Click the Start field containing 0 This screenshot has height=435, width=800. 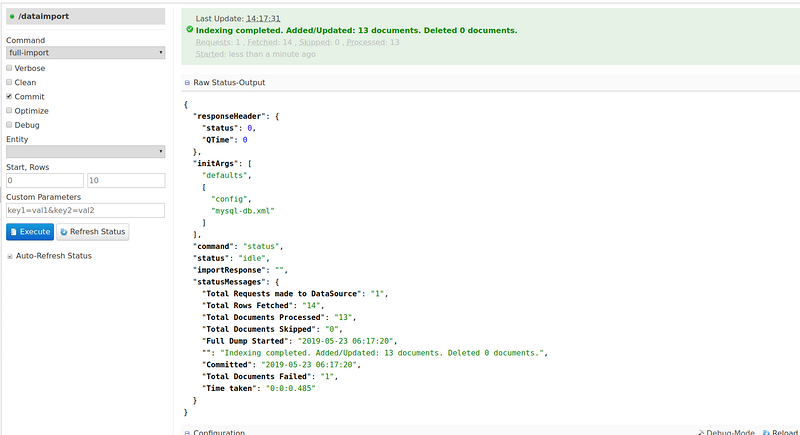pos(44,181)
